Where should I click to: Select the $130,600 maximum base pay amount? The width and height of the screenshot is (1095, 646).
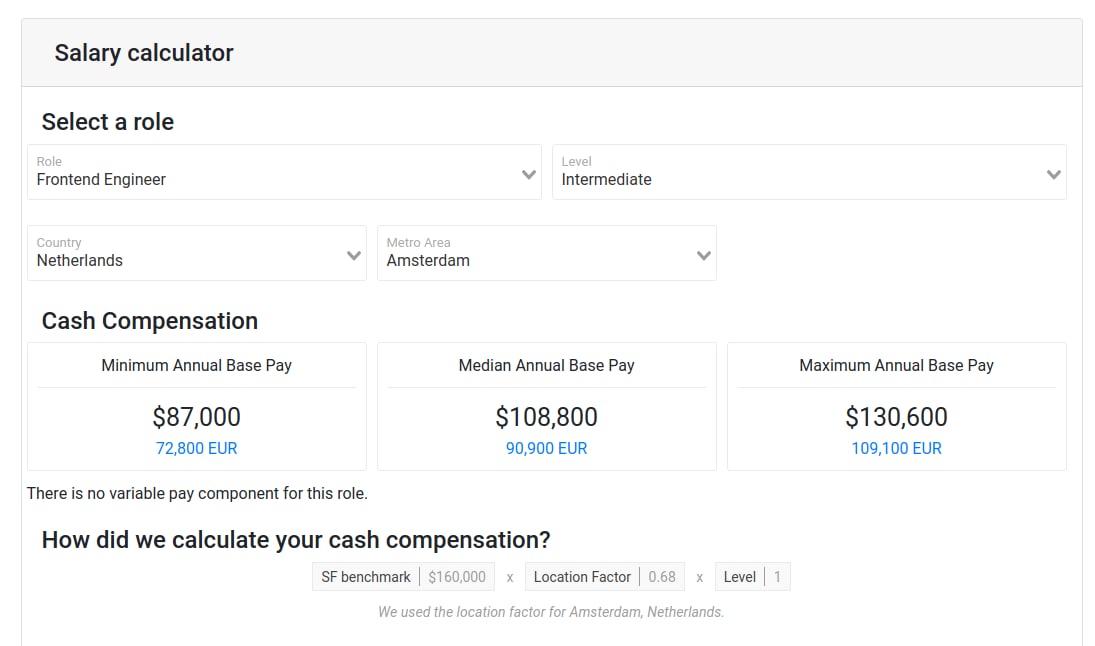(x=897, y=417)
